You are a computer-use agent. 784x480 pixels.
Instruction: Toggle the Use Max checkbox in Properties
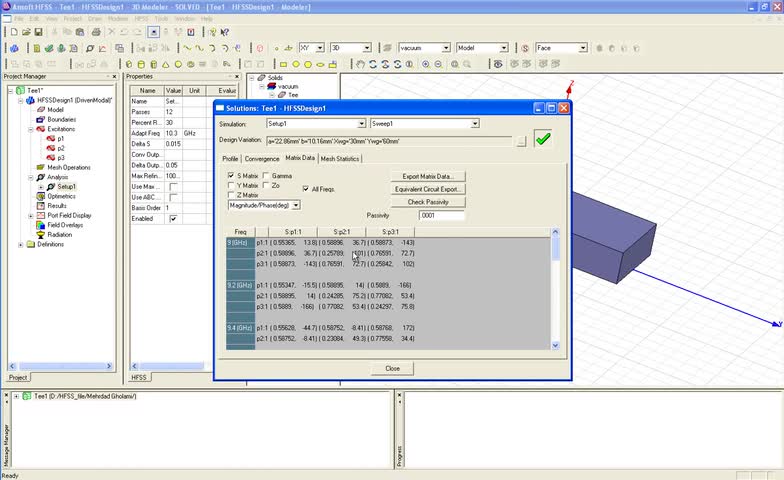pos(173,186)
